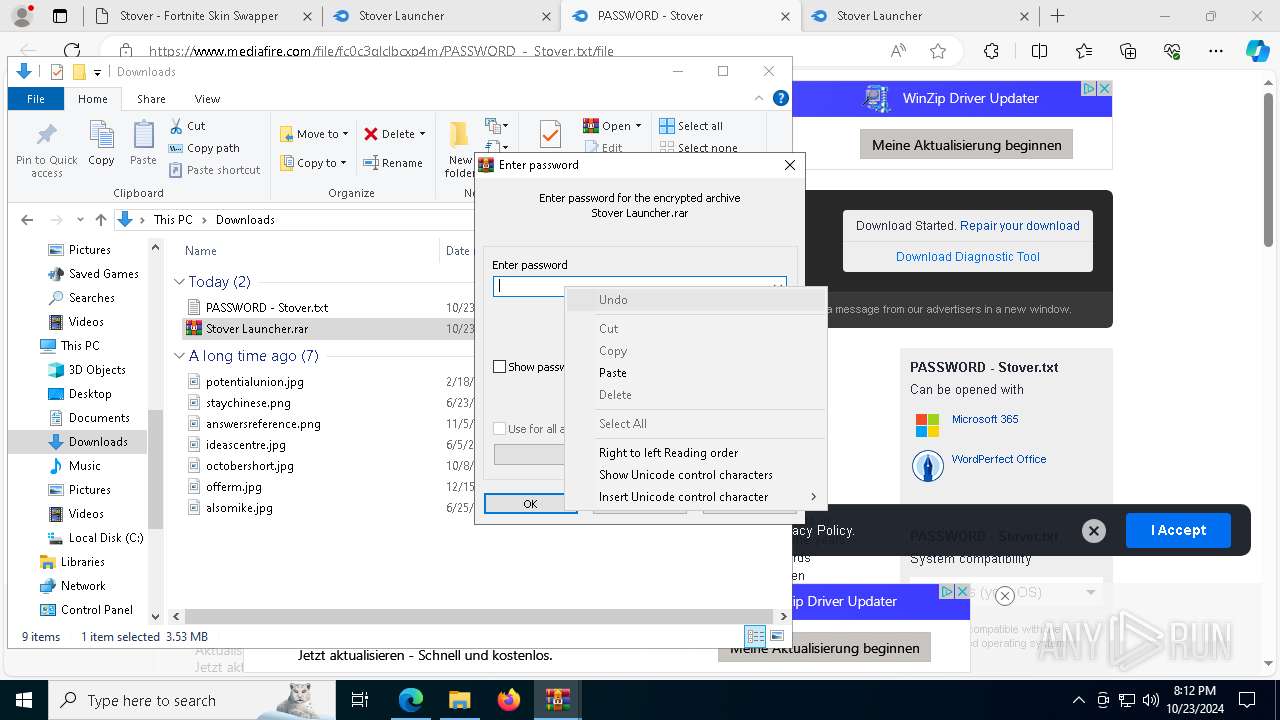Open a new Edge tab
1280x720 pixels.
pyautogui.click(x=1057, y=16)
